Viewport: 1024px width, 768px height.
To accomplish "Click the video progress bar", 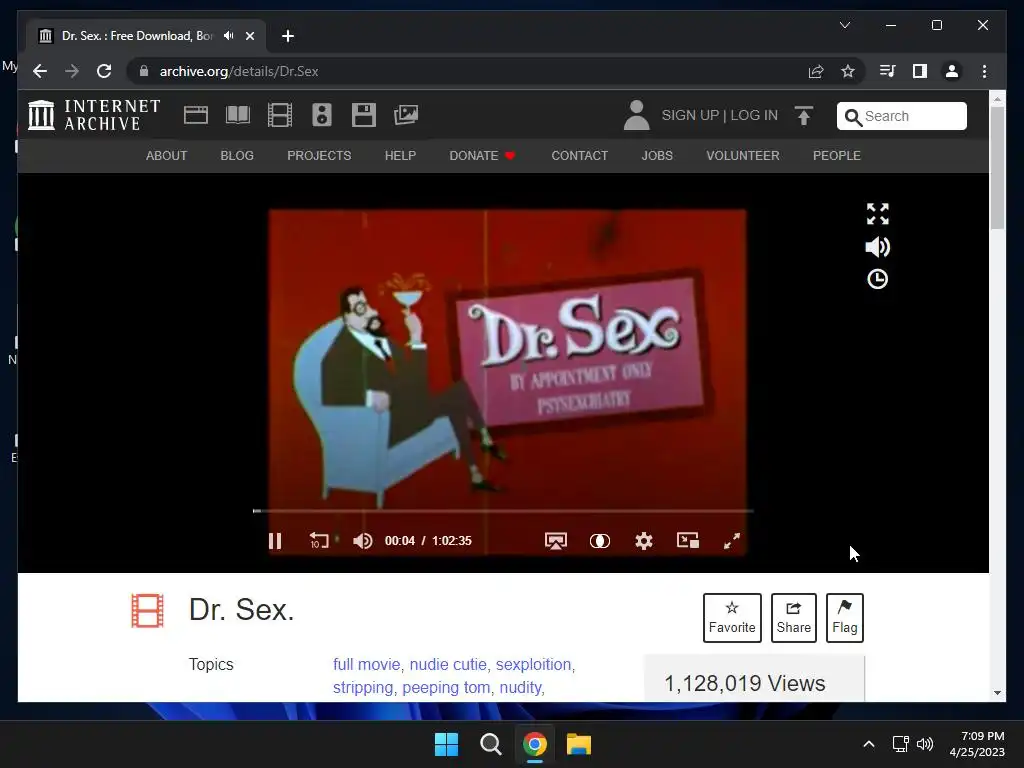I will (503, 511).
